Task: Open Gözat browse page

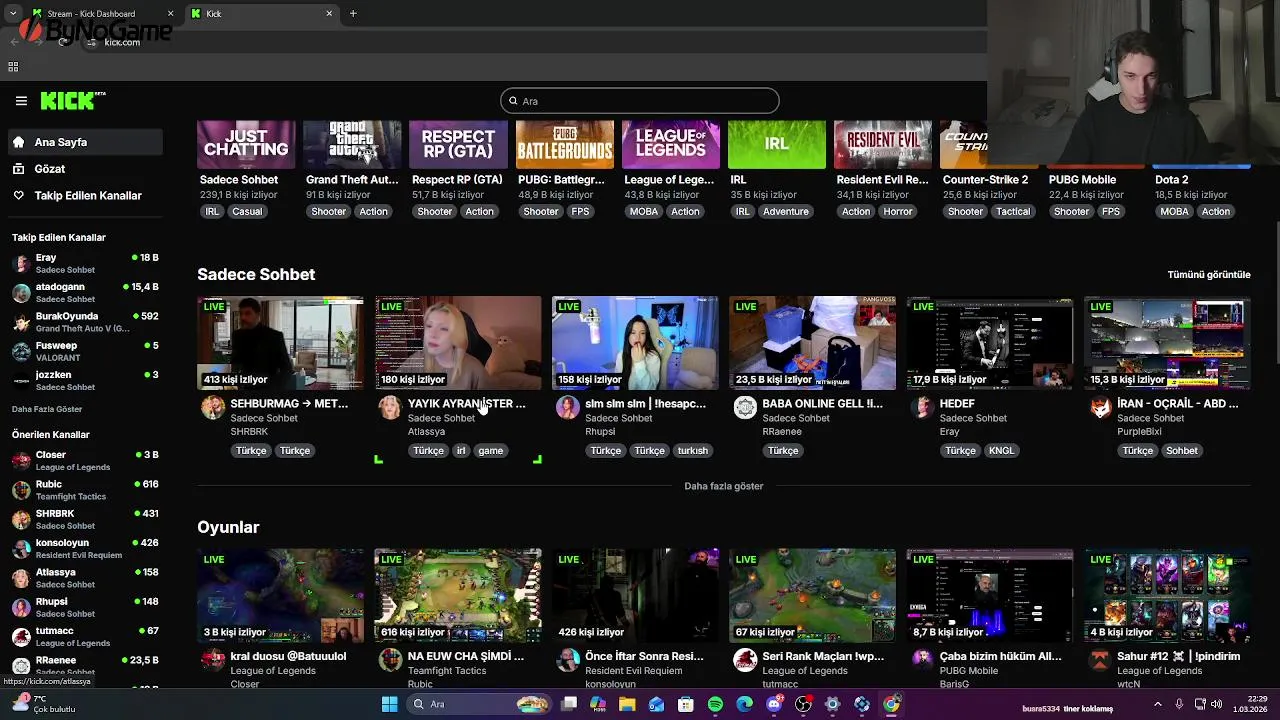Action: pos(84,169)
